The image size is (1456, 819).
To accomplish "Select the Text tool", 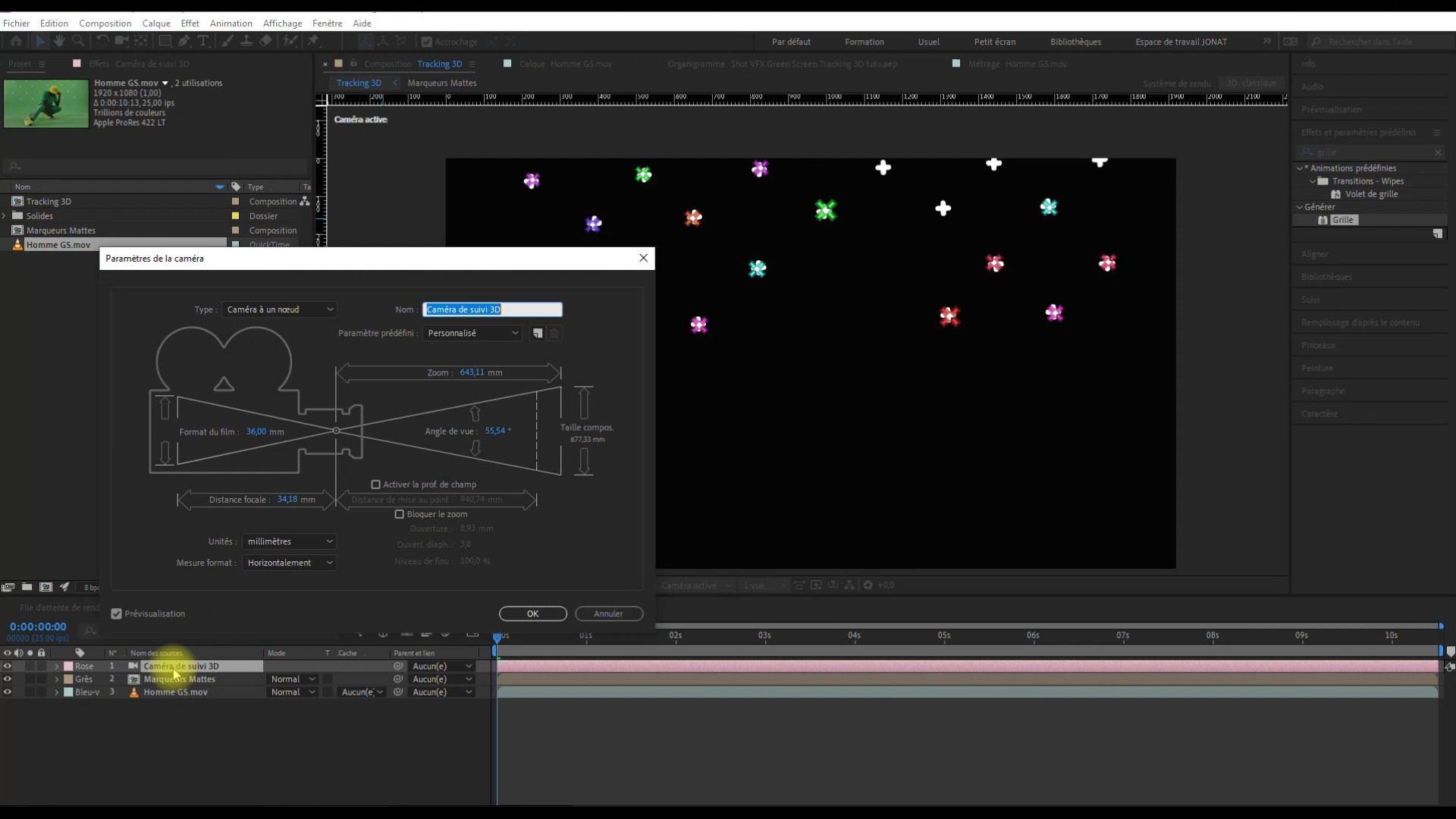I will pyautogui.click(x=203, y=41).
